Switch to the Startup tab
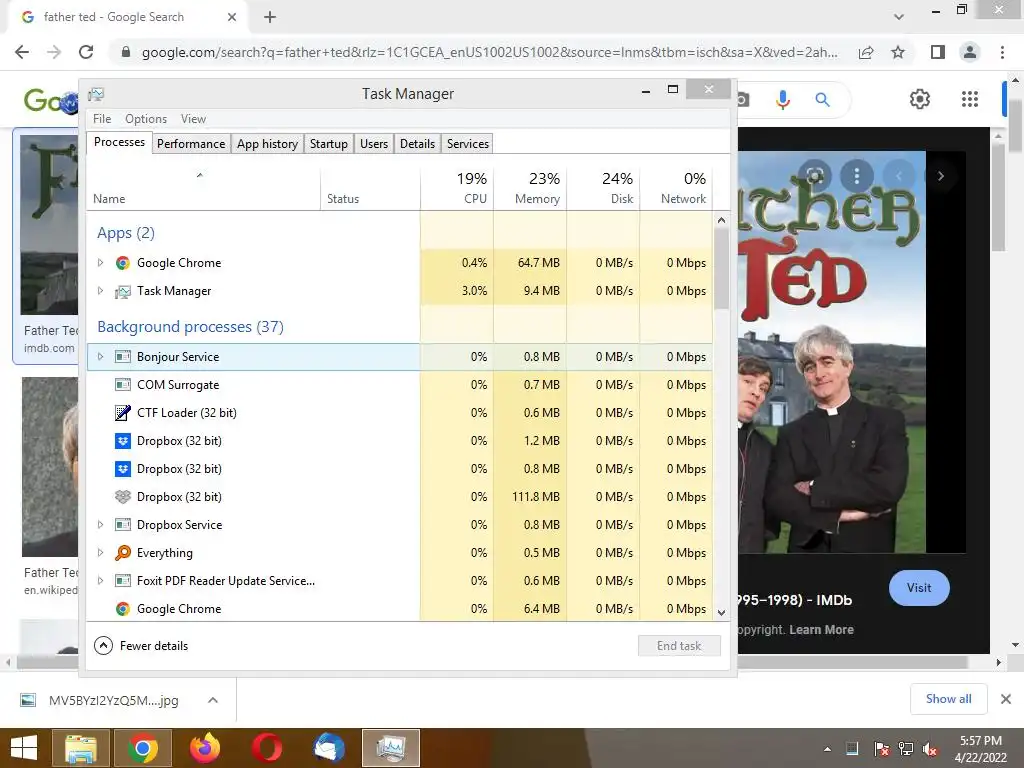Viewport: 1024px width, 768px height. [328, 144]
